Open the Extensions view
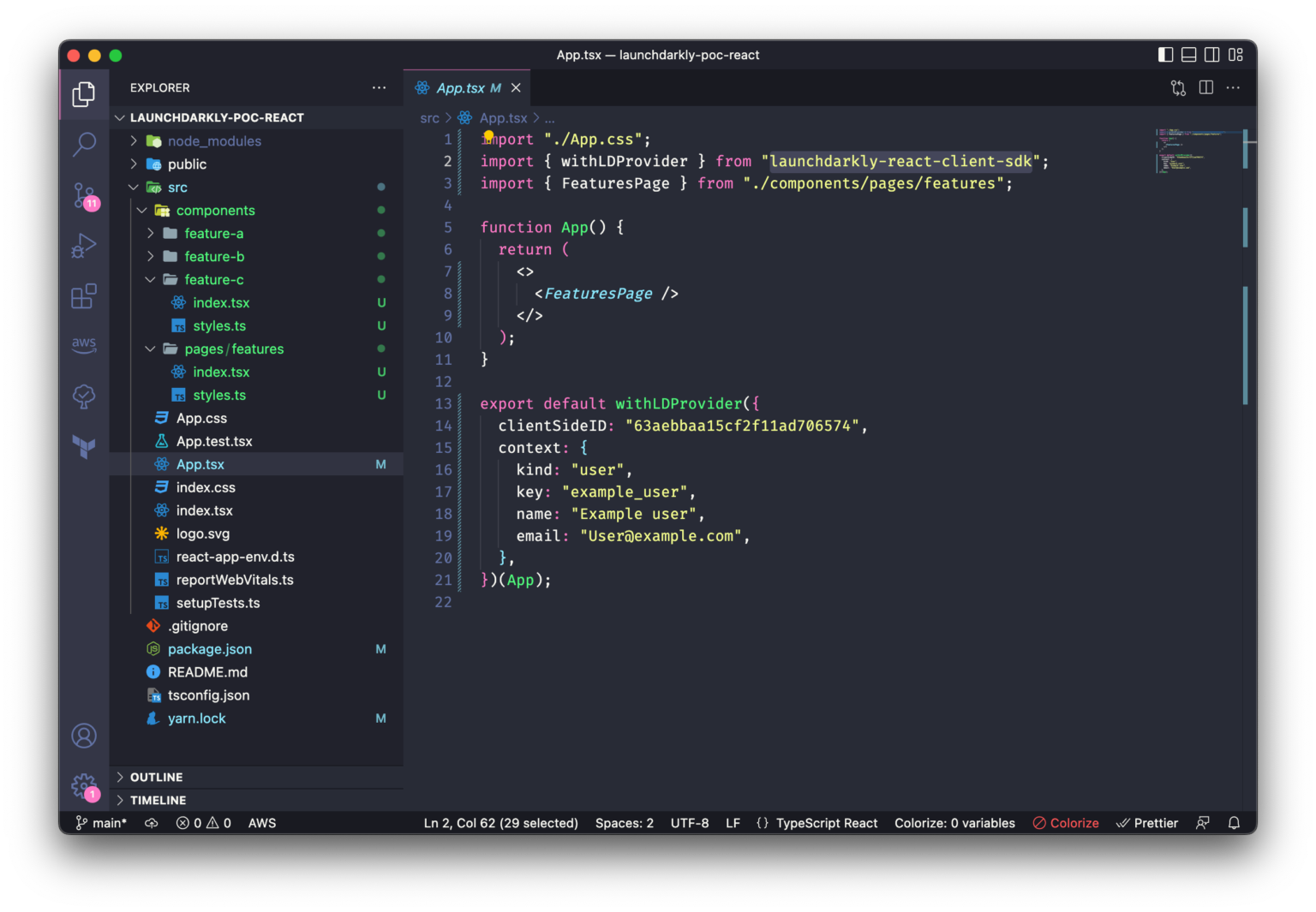1316x912 pixels. (84, 297)
